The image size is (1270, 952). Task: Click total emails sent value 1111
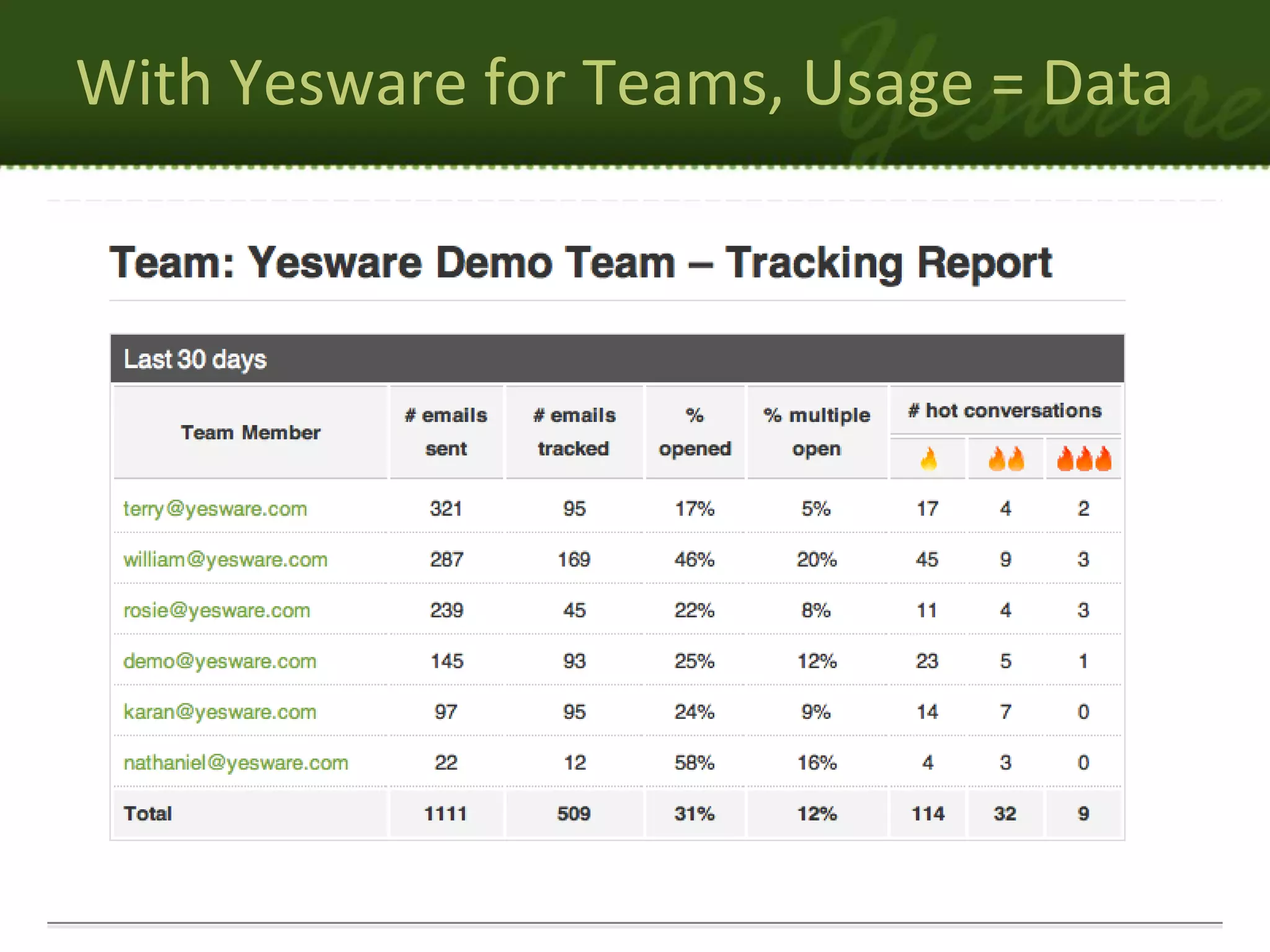pyautogui.click(x=445, y=814)
